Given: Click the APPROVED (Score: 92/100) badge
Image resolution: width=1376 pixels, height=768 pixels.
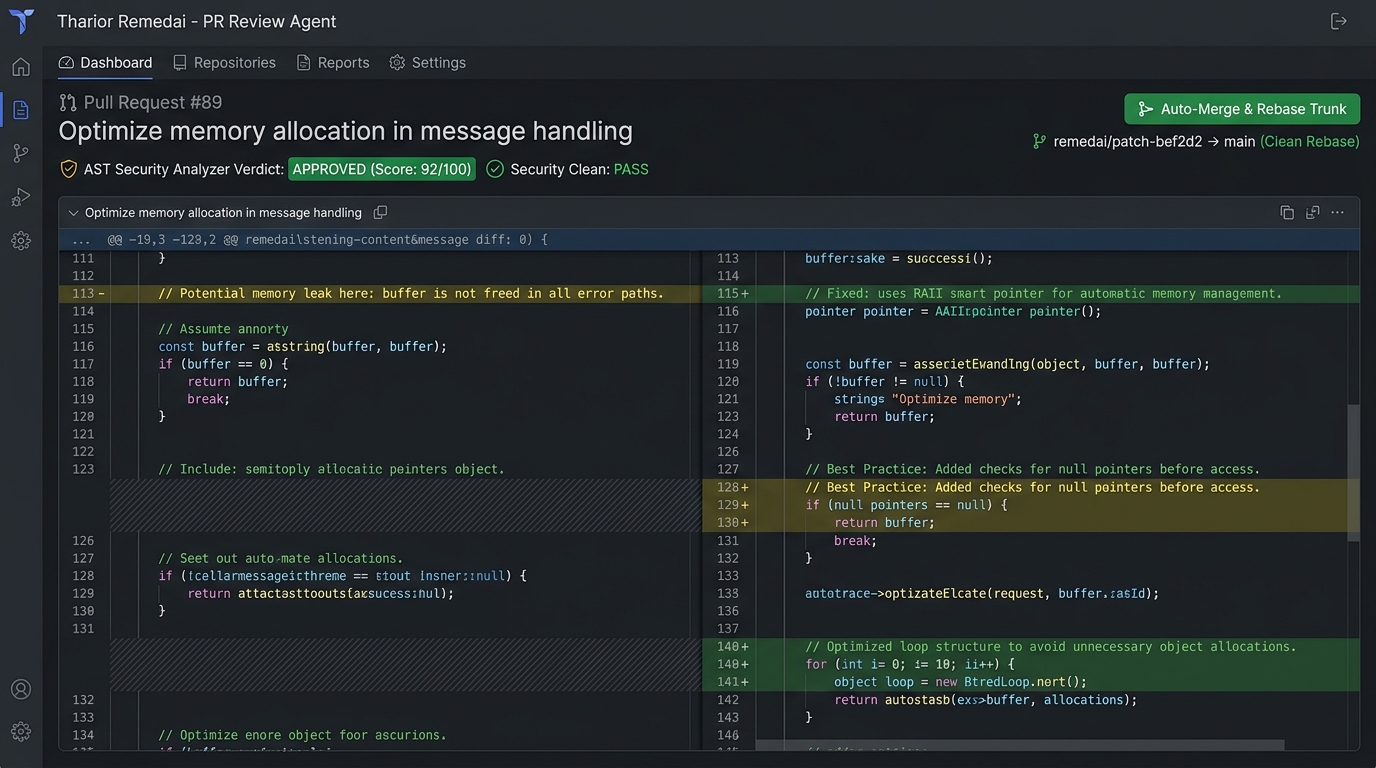Looking at the screenshot, I should 382,169.
